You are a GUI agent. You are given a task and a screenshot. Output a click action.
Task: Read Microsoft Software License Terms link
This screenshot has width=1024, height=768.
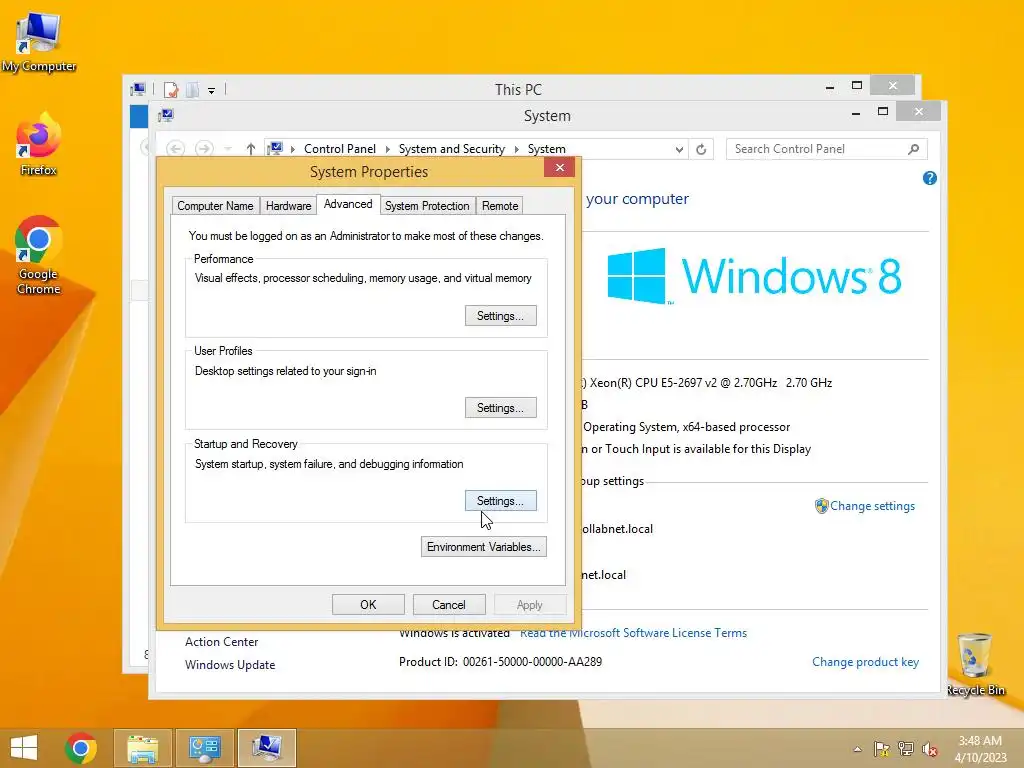coord(633,633)
